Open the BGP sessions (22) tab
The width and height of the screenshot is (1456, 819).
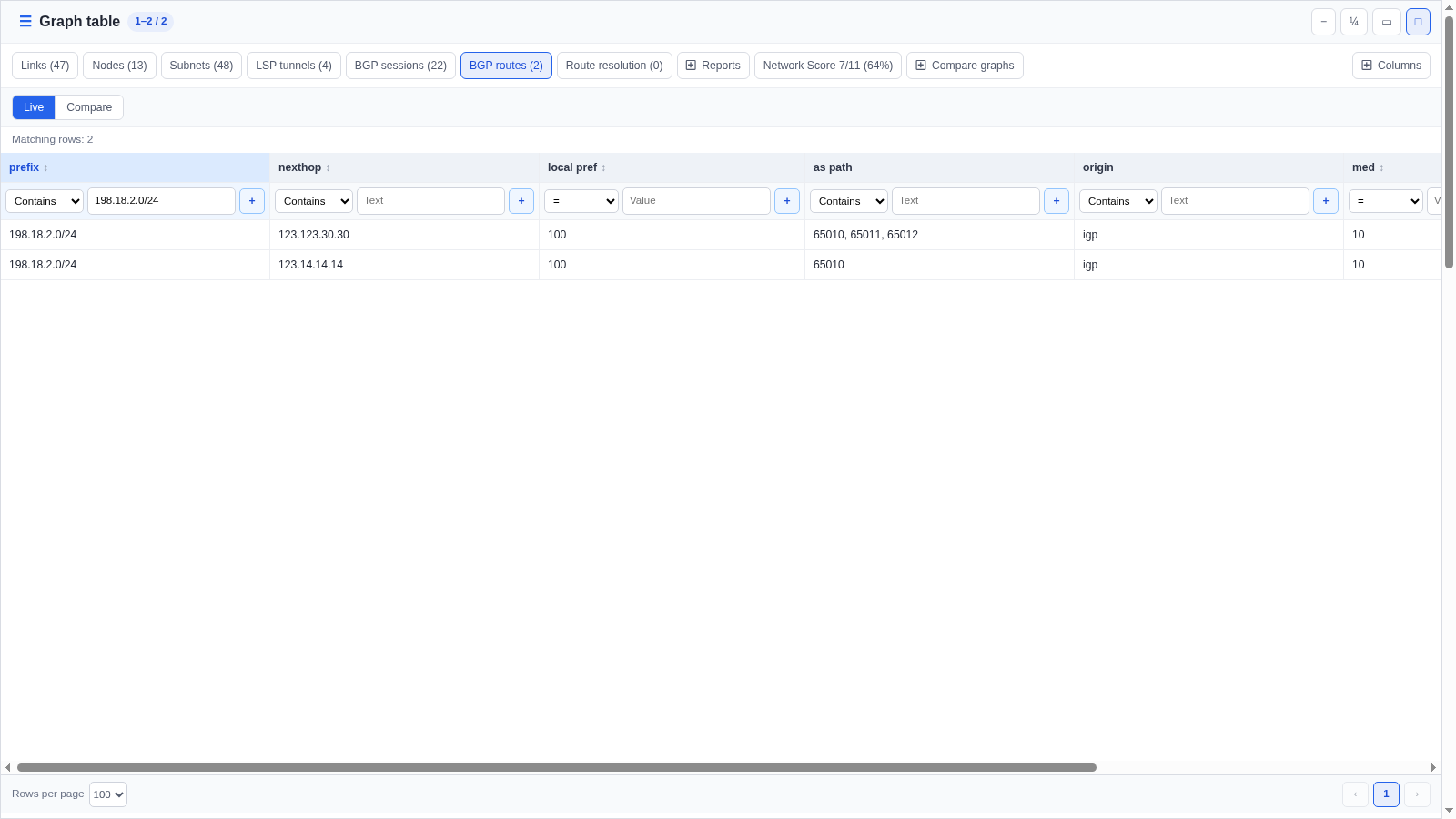pyautogui.click(x=400, y=66)
